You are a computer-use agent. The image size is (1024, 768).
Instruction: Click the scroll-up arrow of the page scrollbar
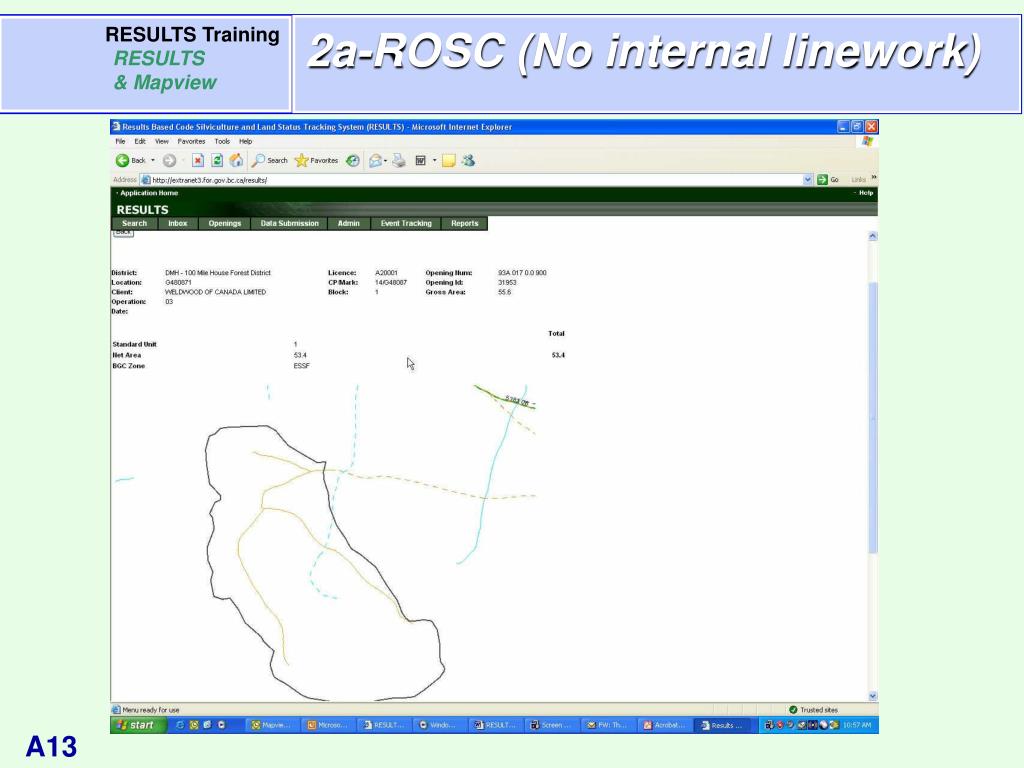[x=872, y=236]
